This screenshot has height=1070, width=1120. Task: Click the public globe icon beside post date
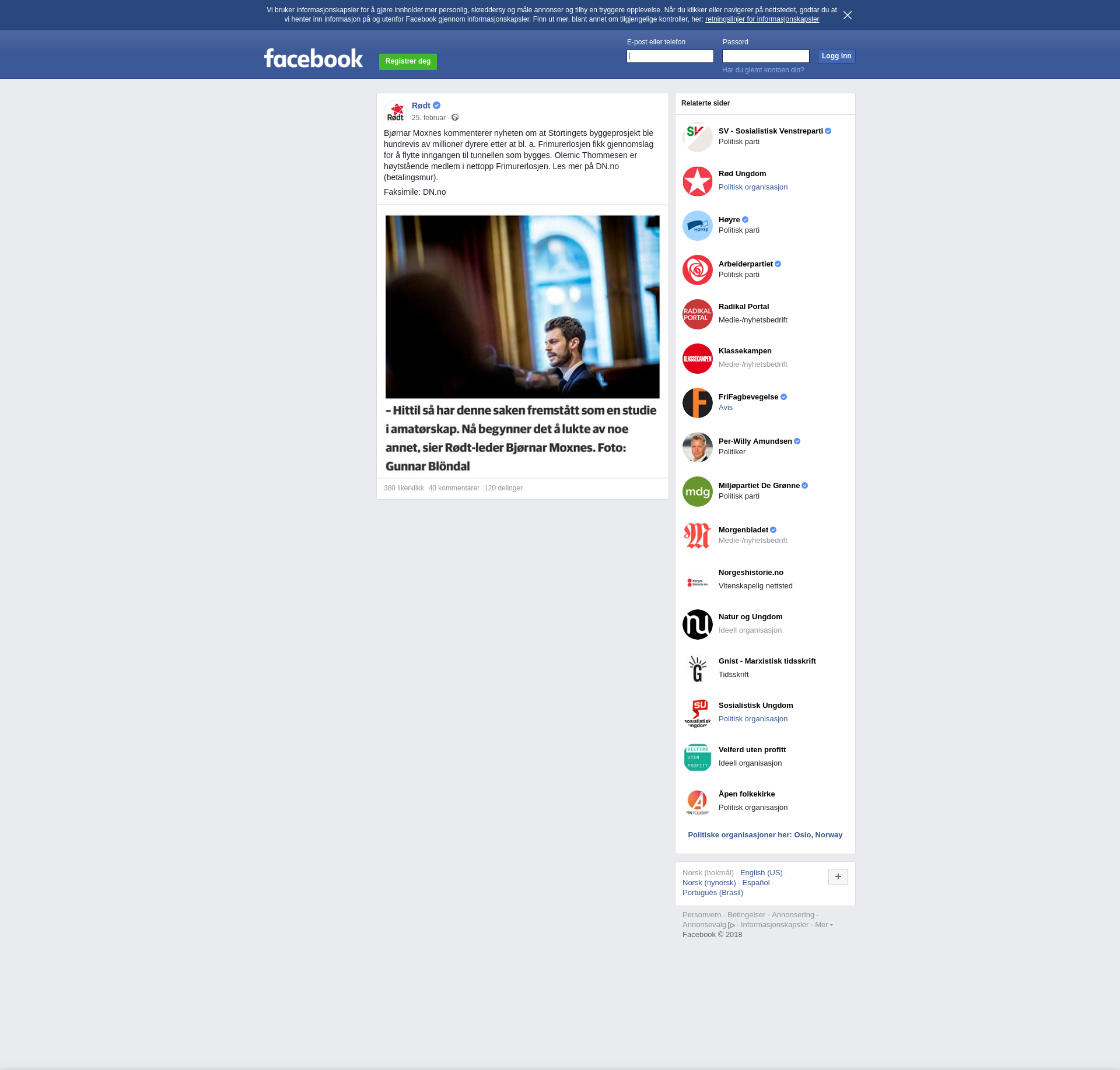point(455,118)
